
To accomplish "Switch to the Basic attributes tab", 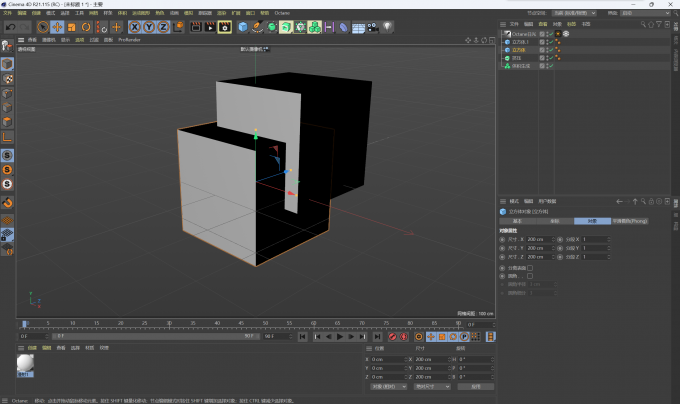I will click(x=518, y=221).
